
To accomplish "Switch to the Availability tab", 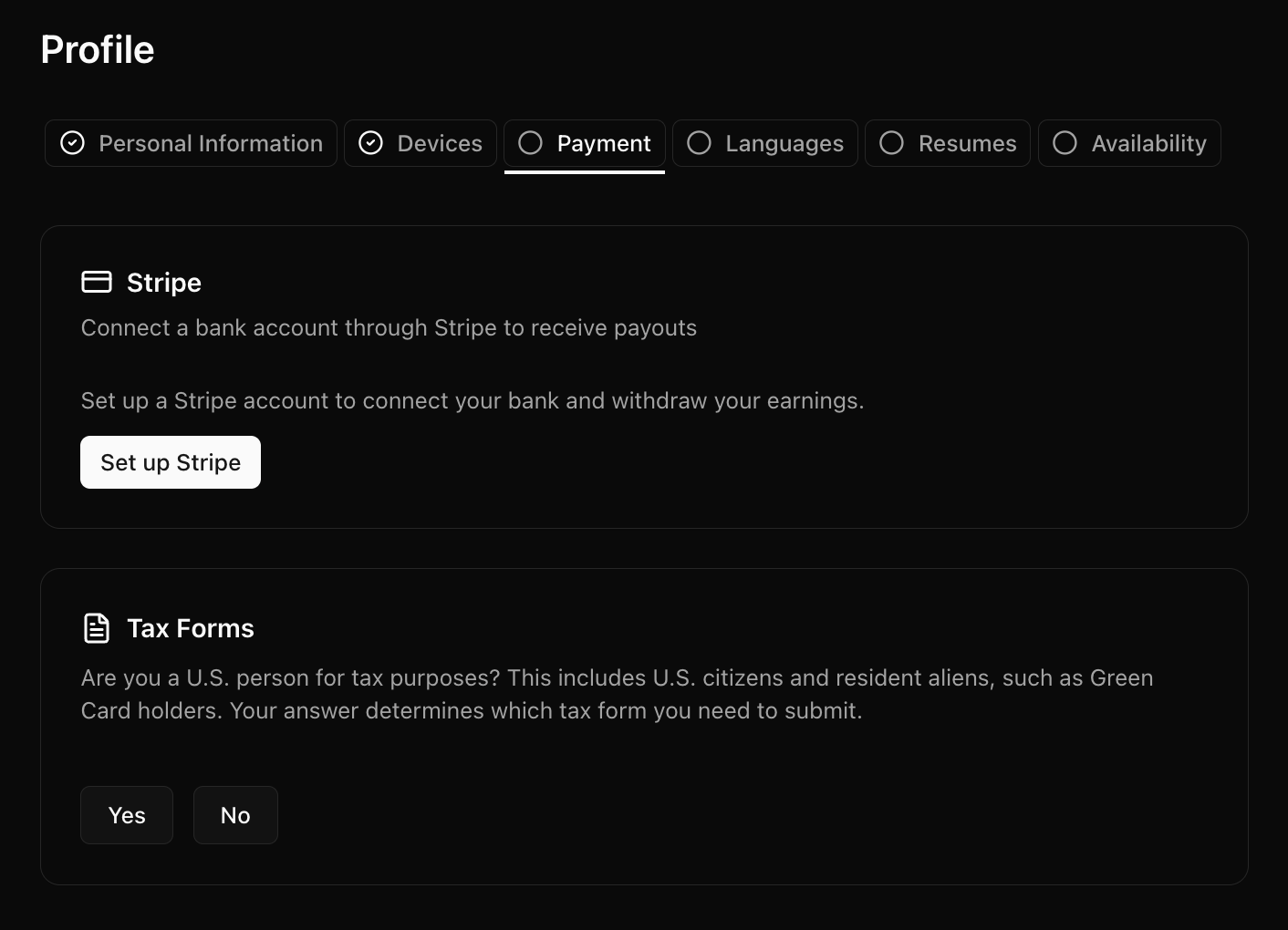I will (1129, 143).
